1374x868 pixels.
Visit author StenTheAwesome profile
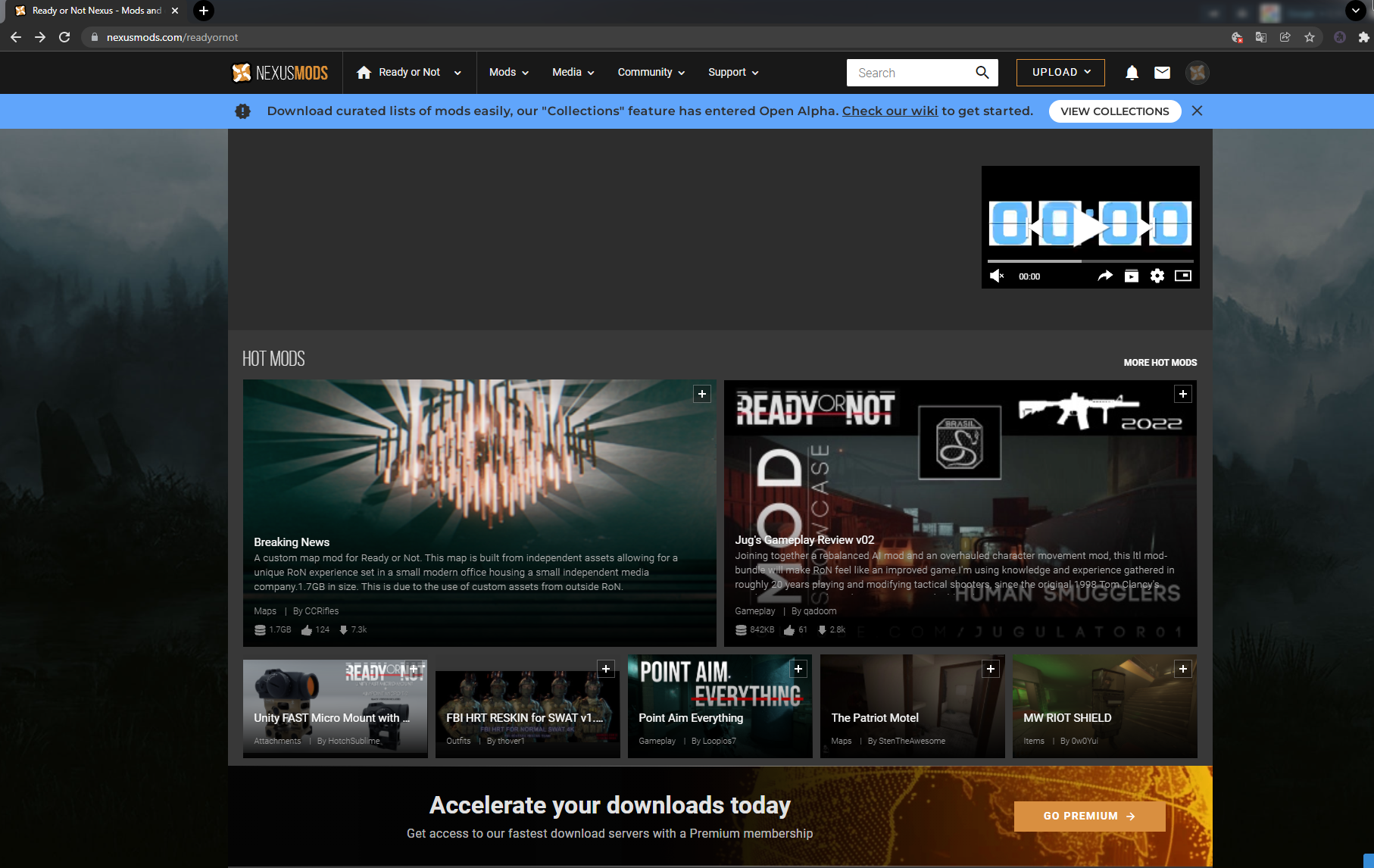coord(912,742)
